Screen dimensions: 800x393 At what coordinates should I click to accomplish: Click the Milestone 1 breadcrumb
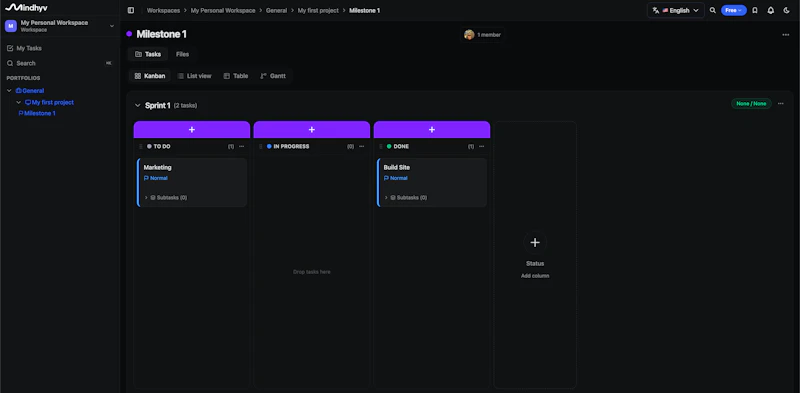coord(365,10)
